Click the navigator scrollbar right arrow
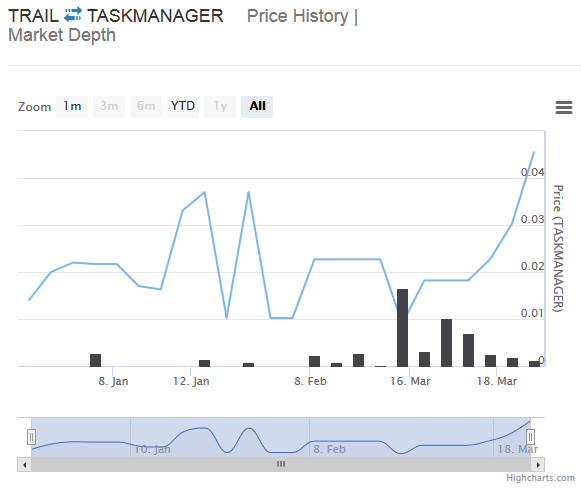The width and height of the screenshot is (581, 489). point(538,464)
